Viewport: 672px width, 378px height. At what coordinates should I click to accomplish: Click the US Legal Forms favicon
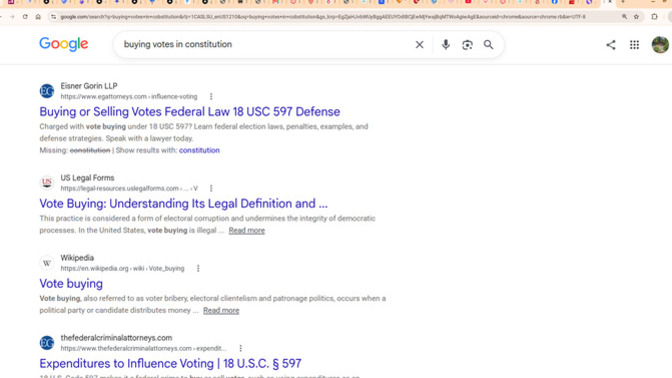pos(47,183)
